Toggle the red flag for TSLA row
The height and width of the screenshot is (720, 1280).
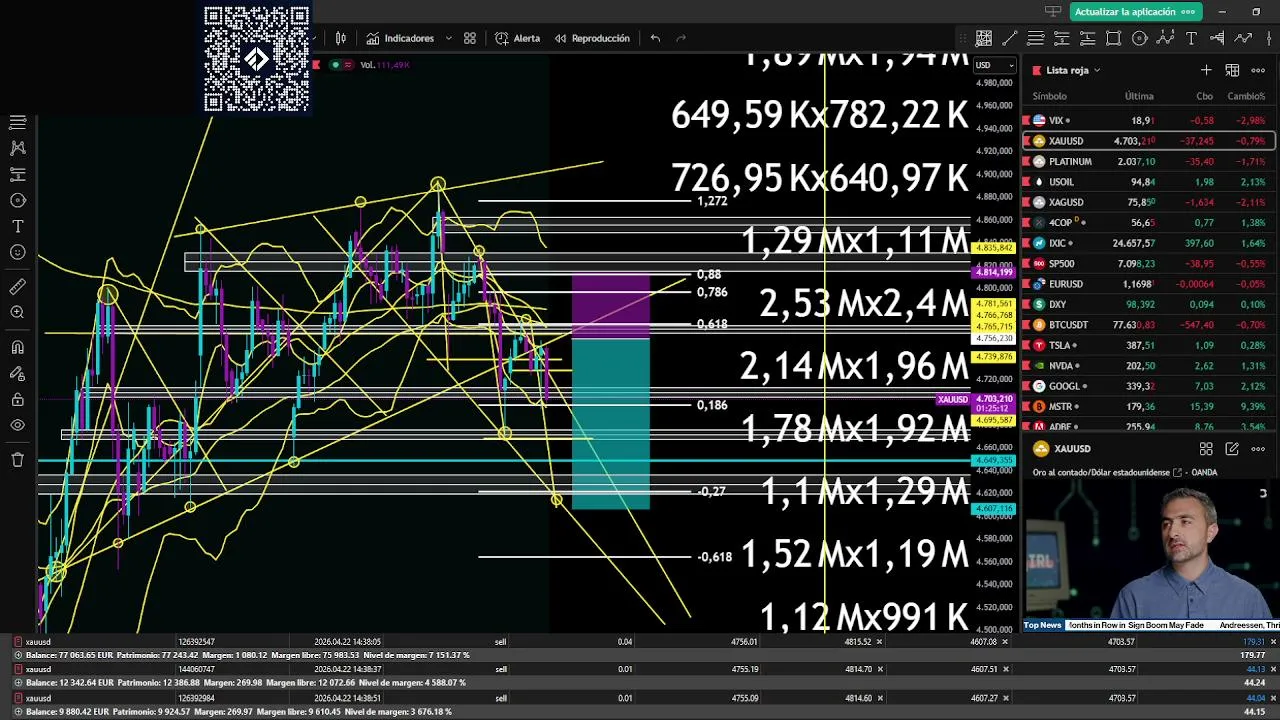tap(1026, 345)
